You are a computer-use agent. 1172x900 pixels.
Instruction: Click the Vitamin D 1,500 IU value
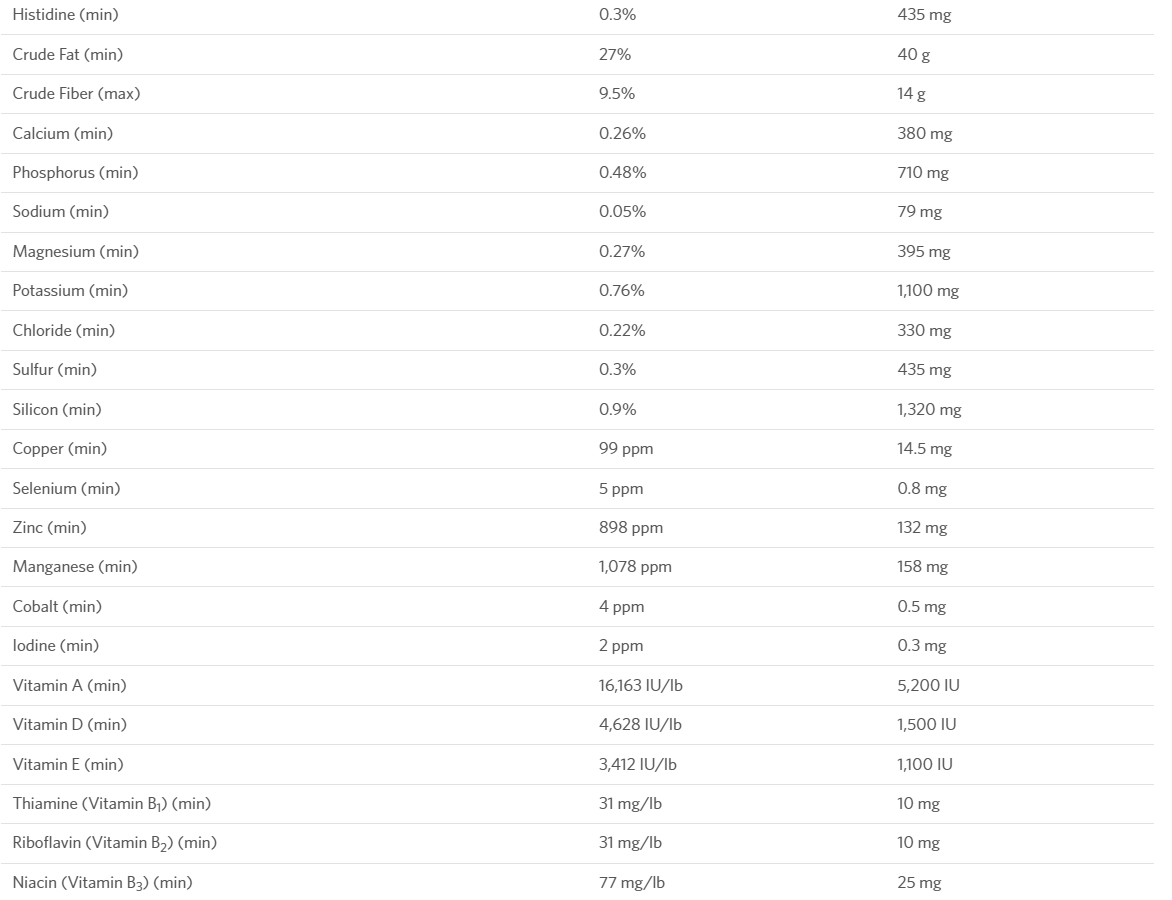click(x=927, y=724)
